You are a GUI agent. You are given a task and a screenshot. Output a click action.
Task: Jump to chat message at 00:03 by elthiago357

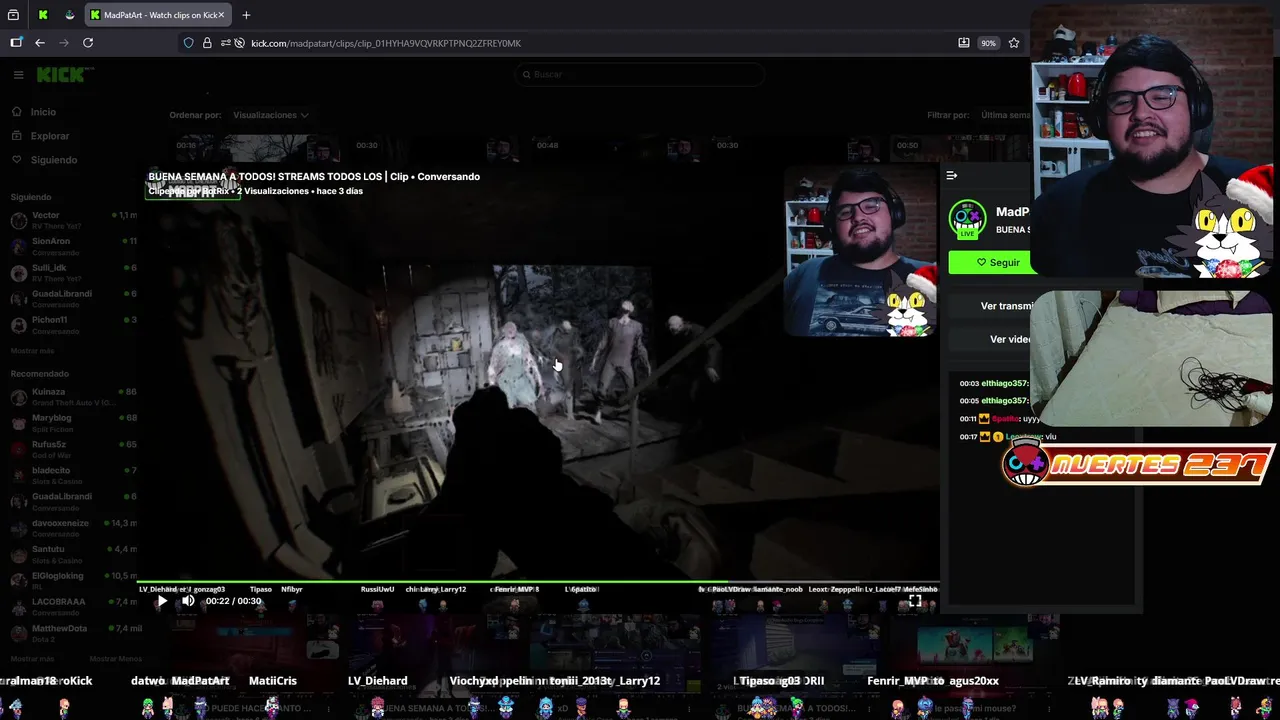pos(994,383)
